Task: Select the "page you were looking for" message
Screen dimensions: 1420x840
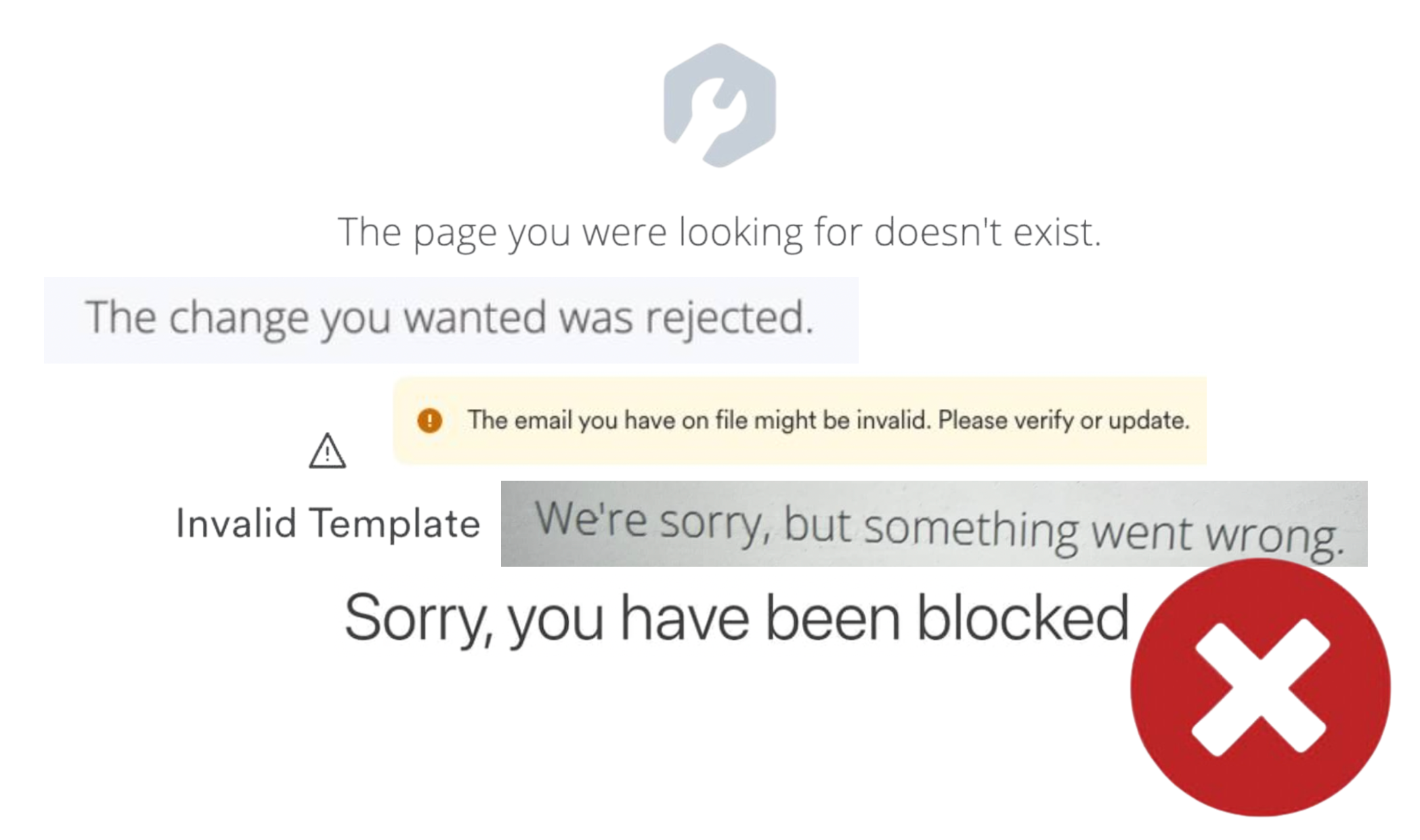Action: click(x=719, y=232)
